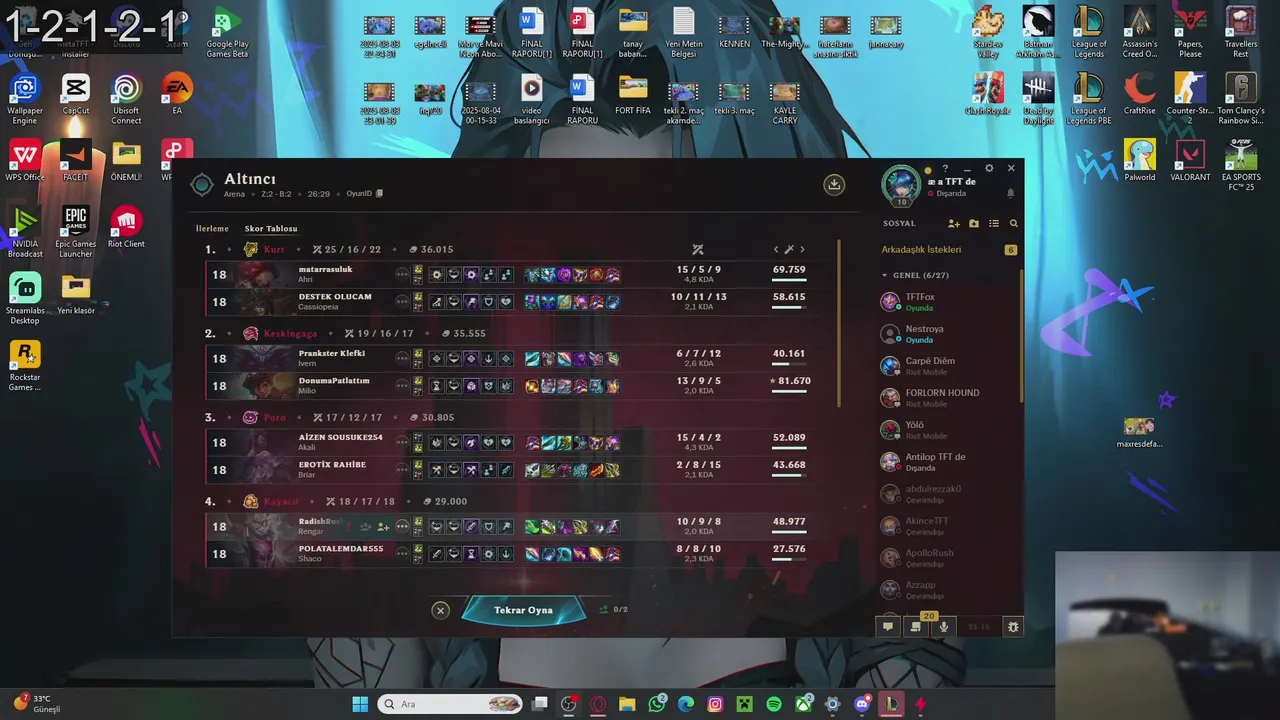Click the damage sort icon above KDA column
The image size is (1280, 720).
(698, 250)
